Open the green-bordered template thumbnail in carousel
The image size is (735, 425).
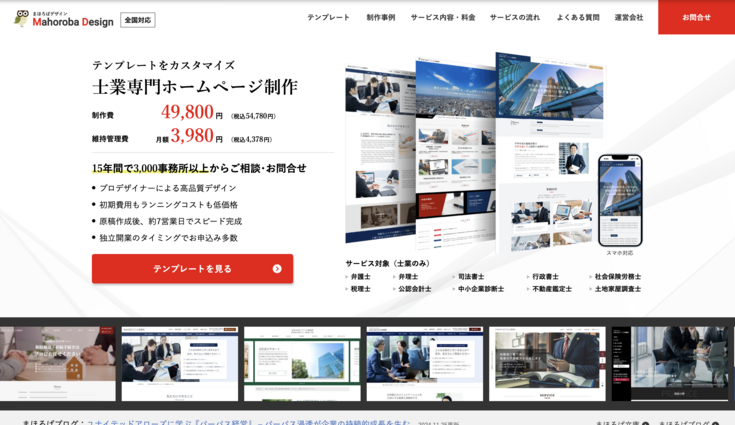pyautogui.click(x=302, y=364)
